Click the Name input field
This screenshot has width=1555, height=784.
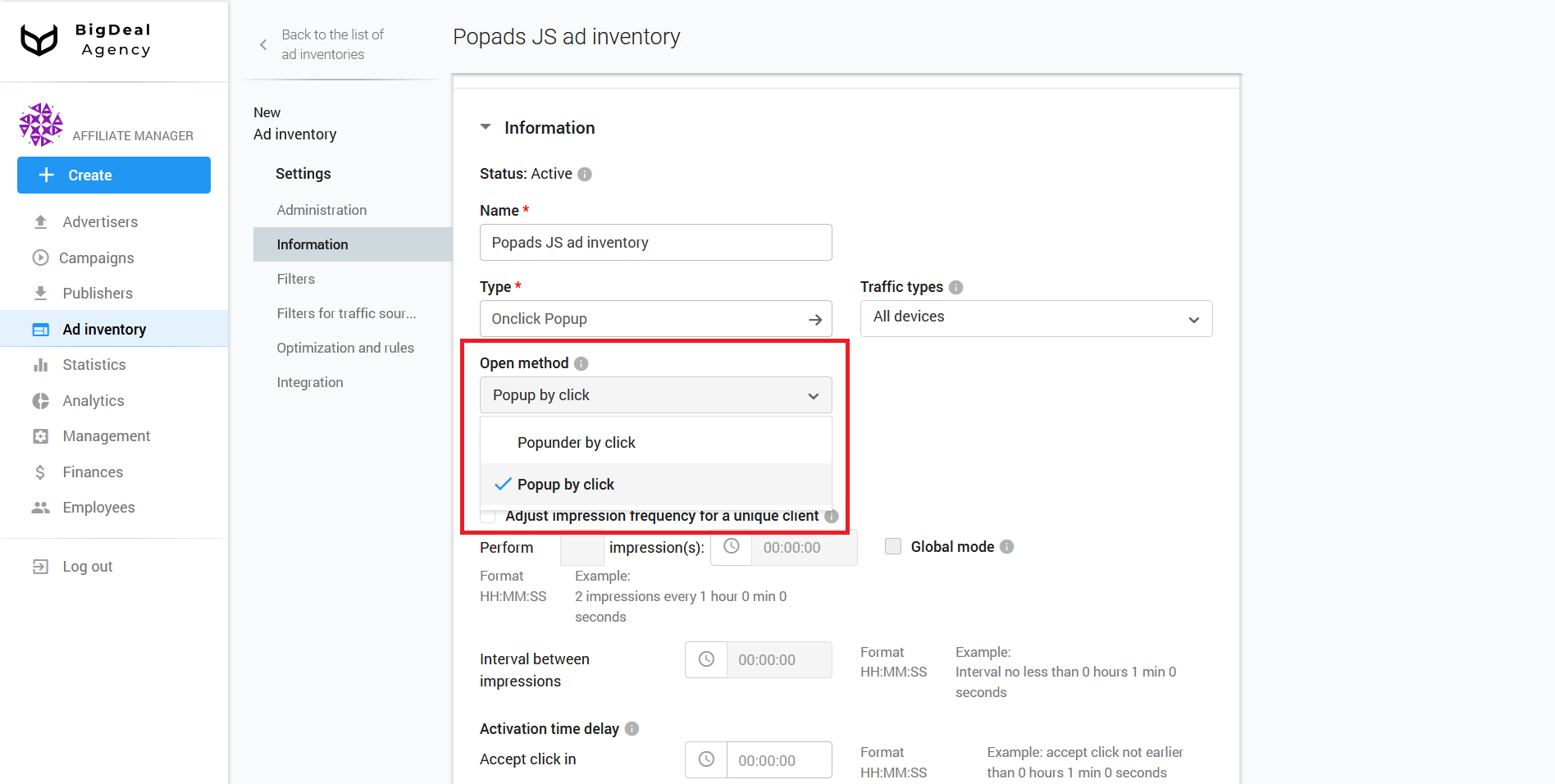(654, 242)
